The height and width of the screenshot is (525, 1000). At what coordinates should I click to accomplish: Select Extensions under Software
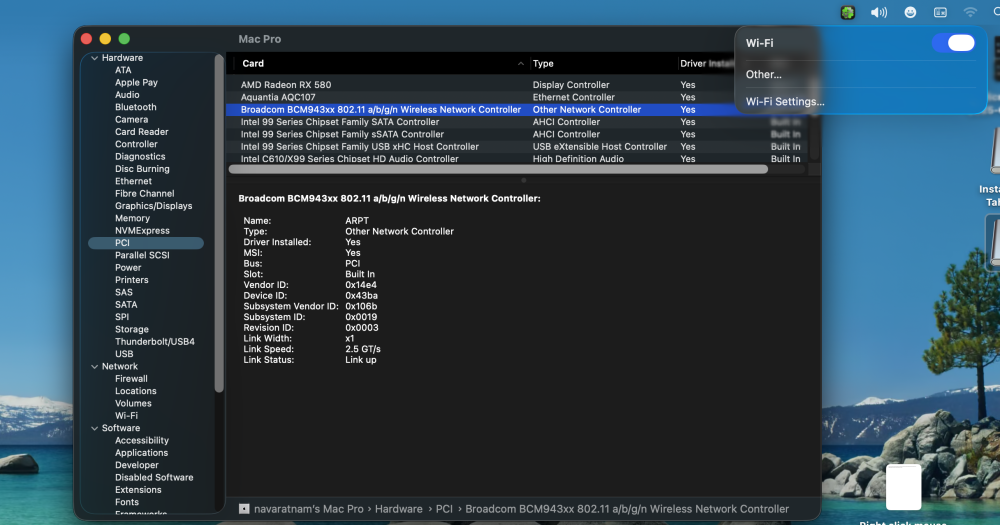138,490
